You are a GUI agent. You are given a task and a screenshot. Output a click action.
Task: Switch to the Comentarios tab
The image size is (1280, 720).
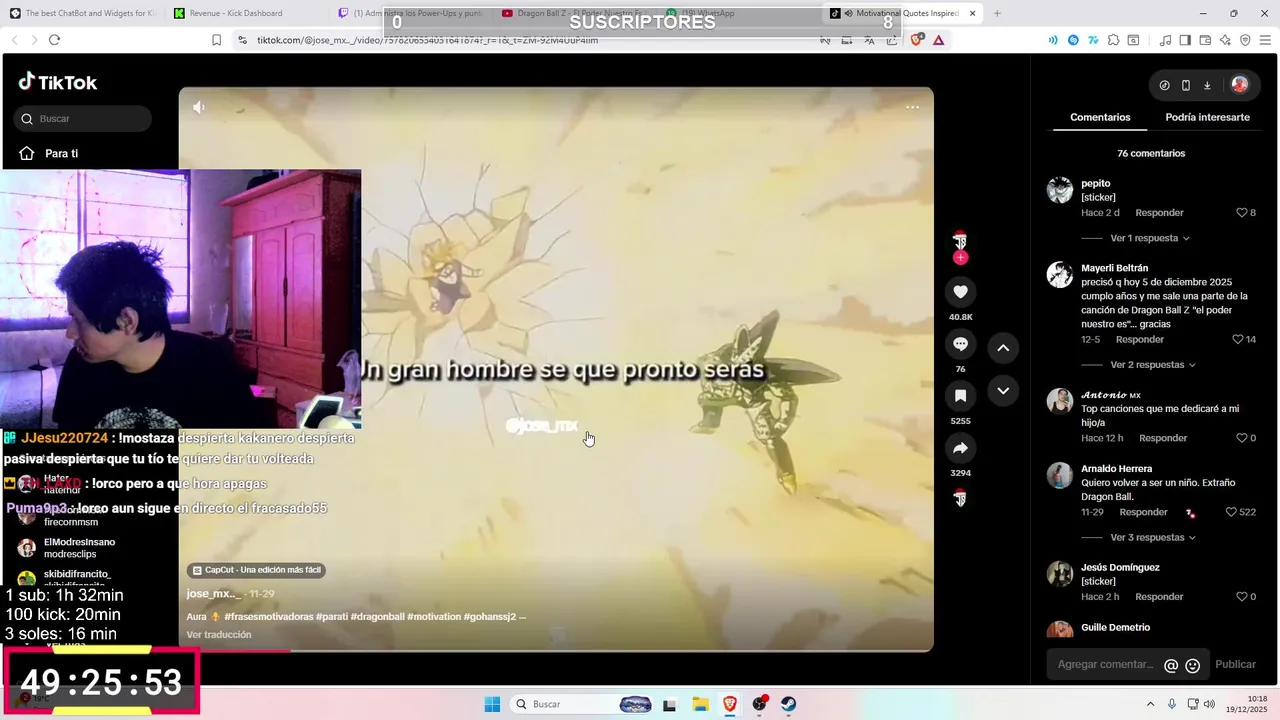click(1100, 117)
